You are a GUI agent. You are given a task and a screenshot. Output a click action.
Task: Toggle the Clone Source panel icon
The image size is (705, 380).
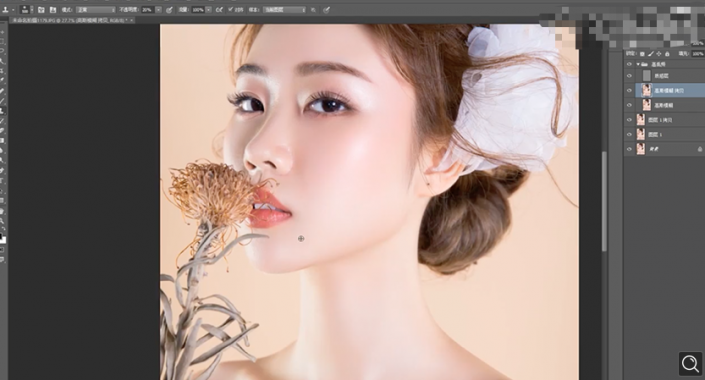53,9
